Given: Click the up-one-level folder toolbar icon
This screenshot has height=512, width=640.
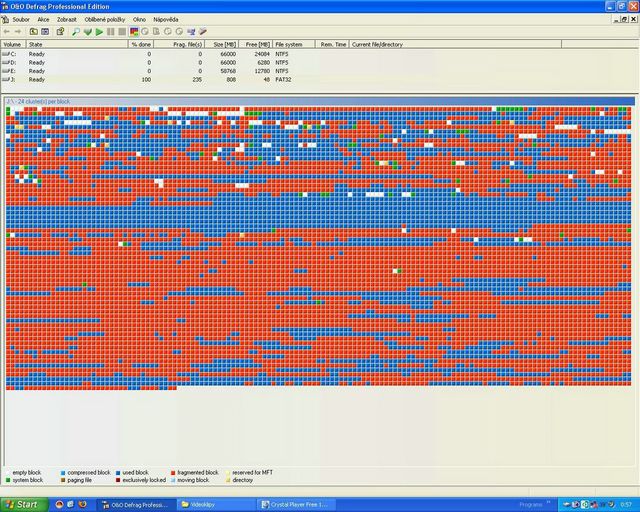Looking at the screenshot, I should pyautogui.click(x=33, y=32).
